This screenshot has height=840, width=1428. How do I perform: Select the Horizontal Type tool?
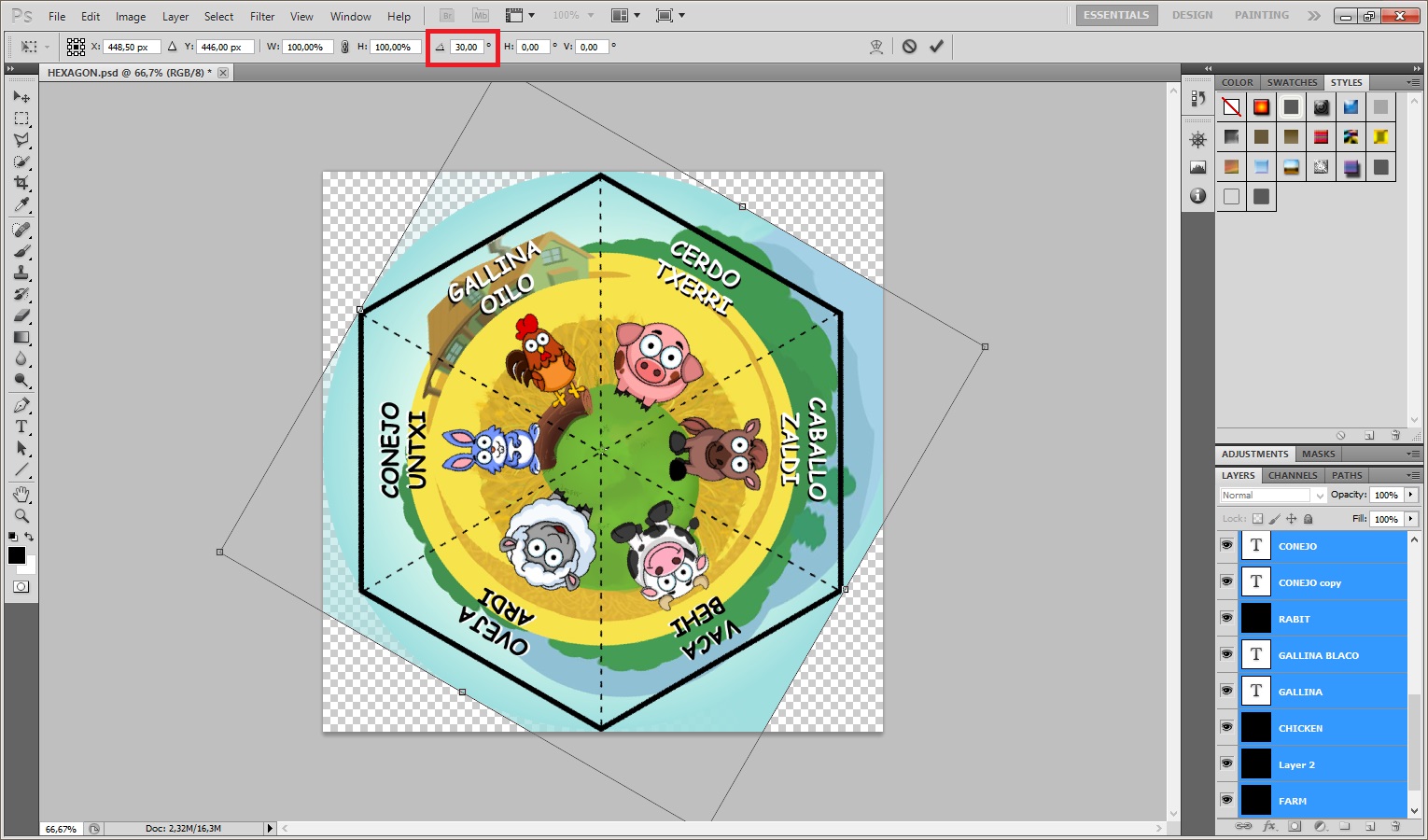[x=21, y=427]
